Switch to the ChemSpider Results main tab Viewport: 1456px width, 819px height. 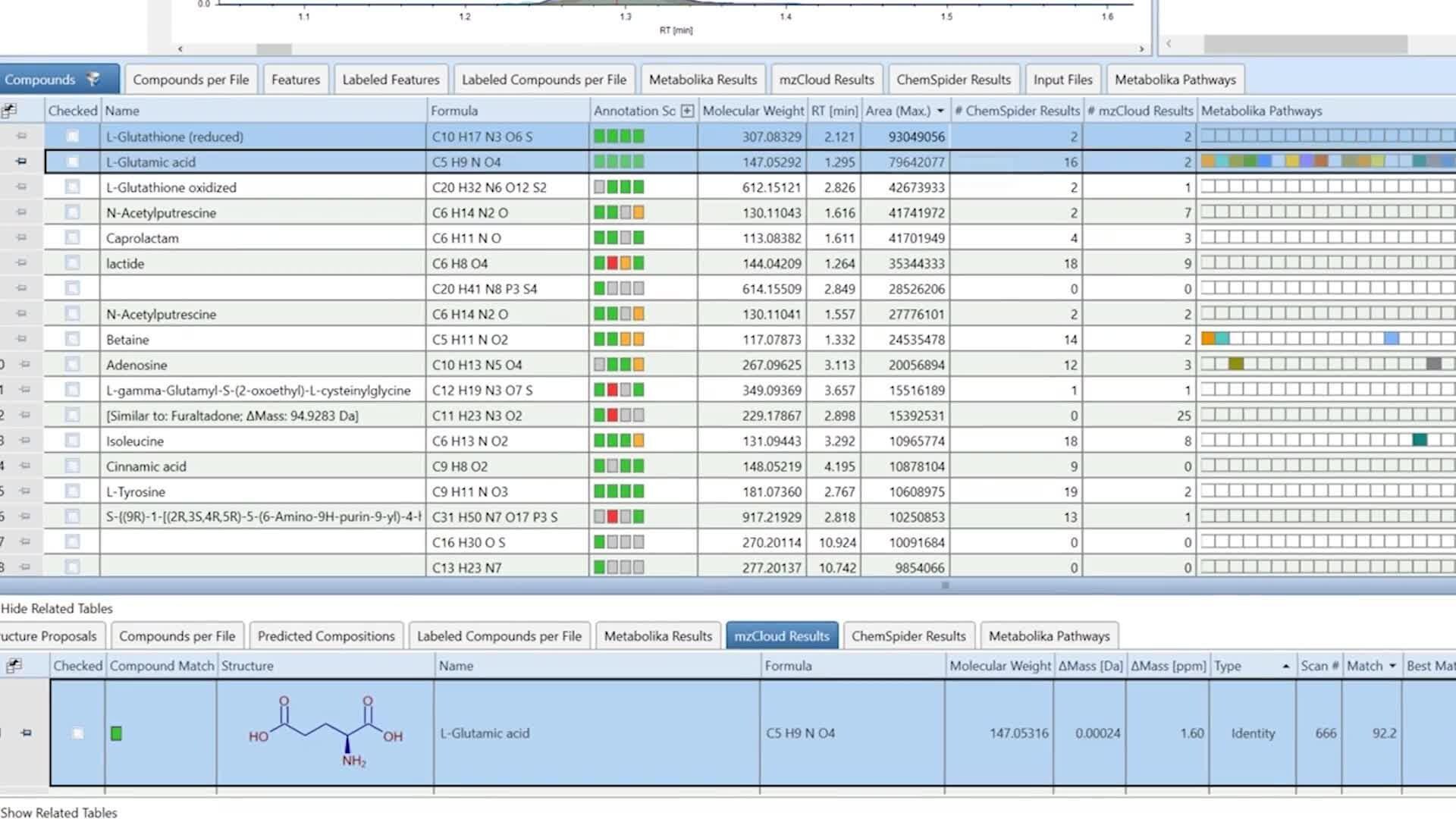[953, 80]
